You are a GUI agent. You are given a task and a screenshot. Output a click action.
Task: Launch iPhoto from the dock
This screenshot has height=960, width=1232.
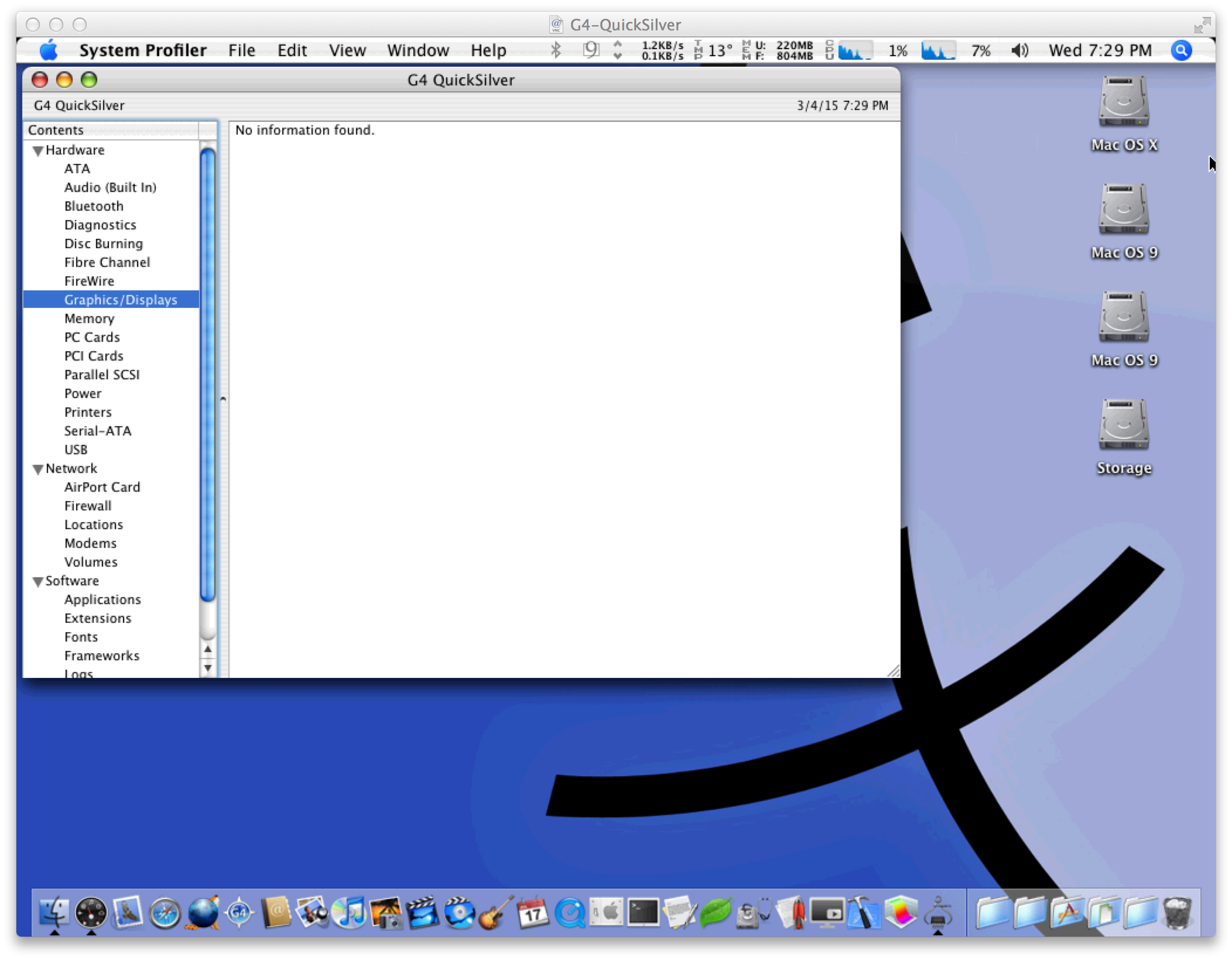coord(312,912)
